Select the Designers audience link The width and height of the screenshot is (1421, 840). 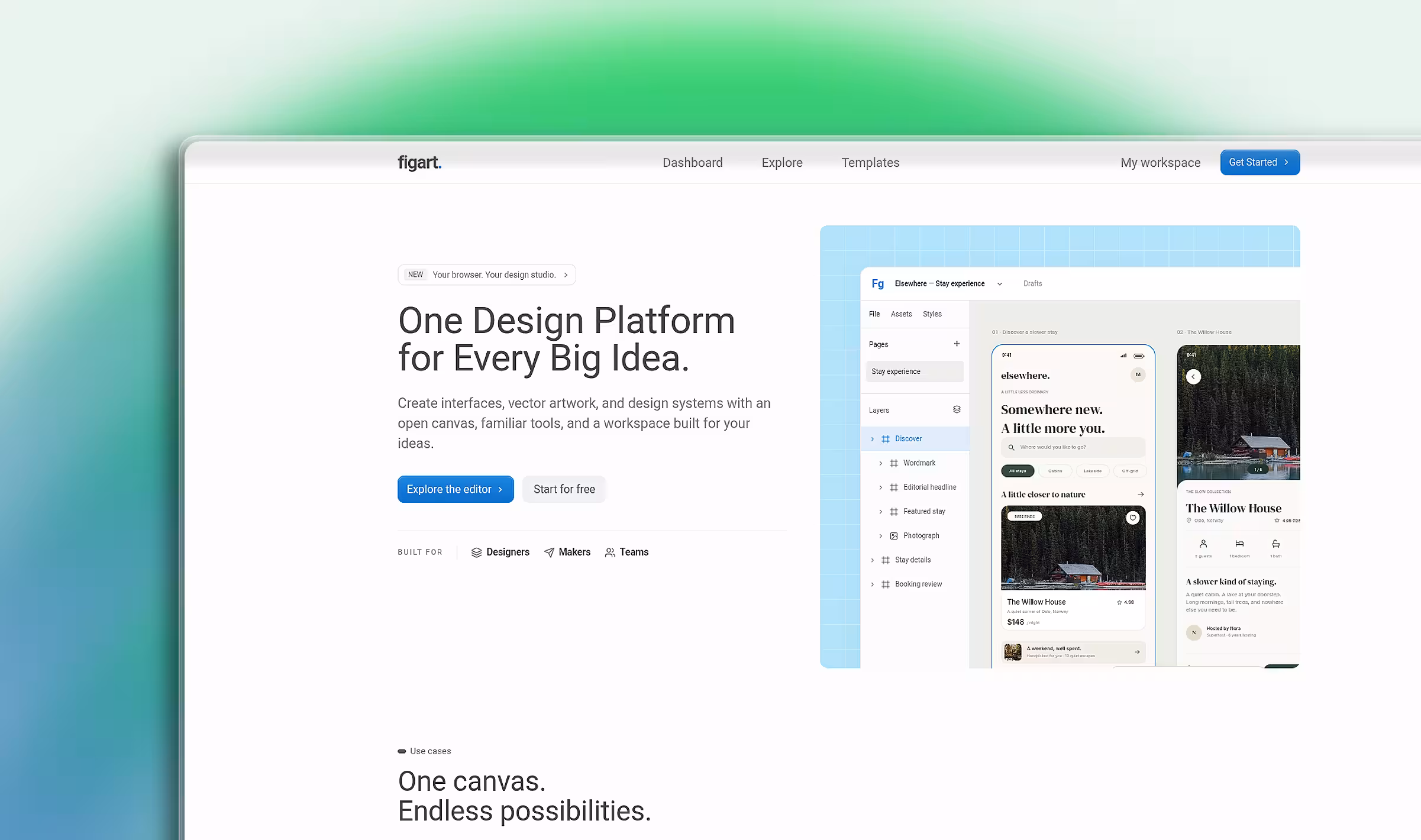pos(500,552)
